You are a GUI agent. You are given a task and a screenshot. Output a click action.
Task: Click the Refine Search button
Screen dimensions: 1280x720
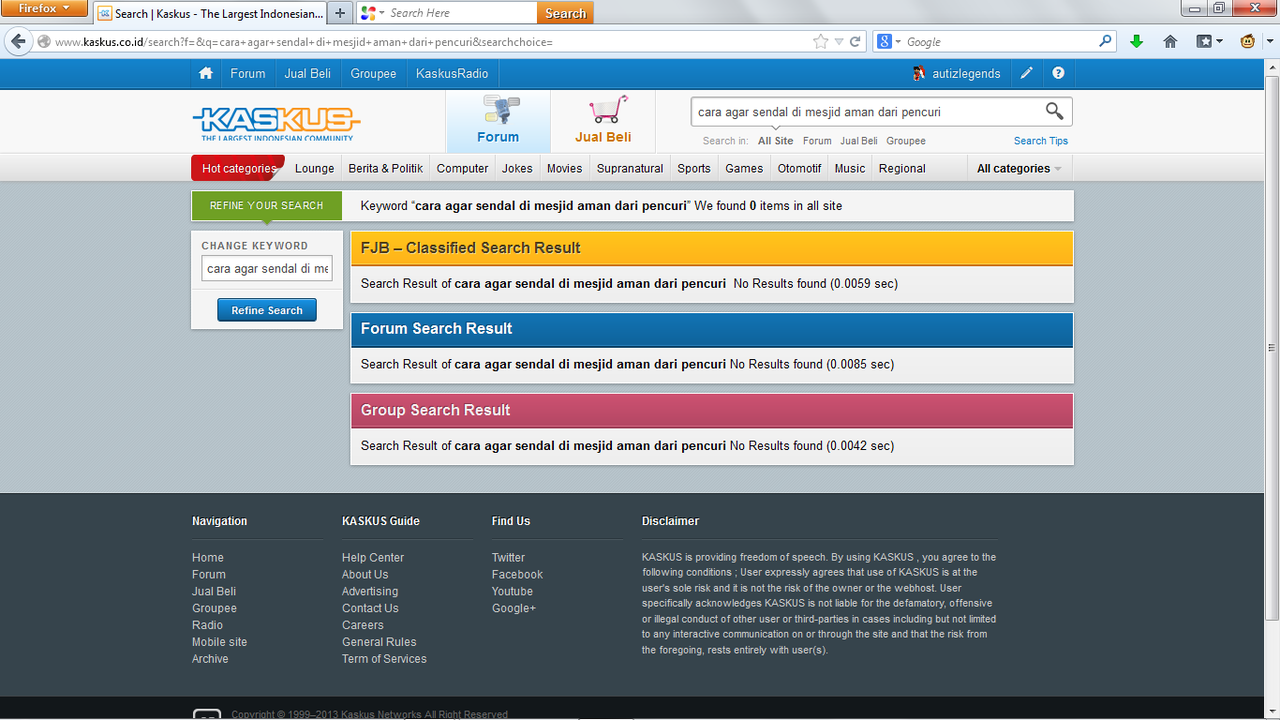[x=267, y=310]
